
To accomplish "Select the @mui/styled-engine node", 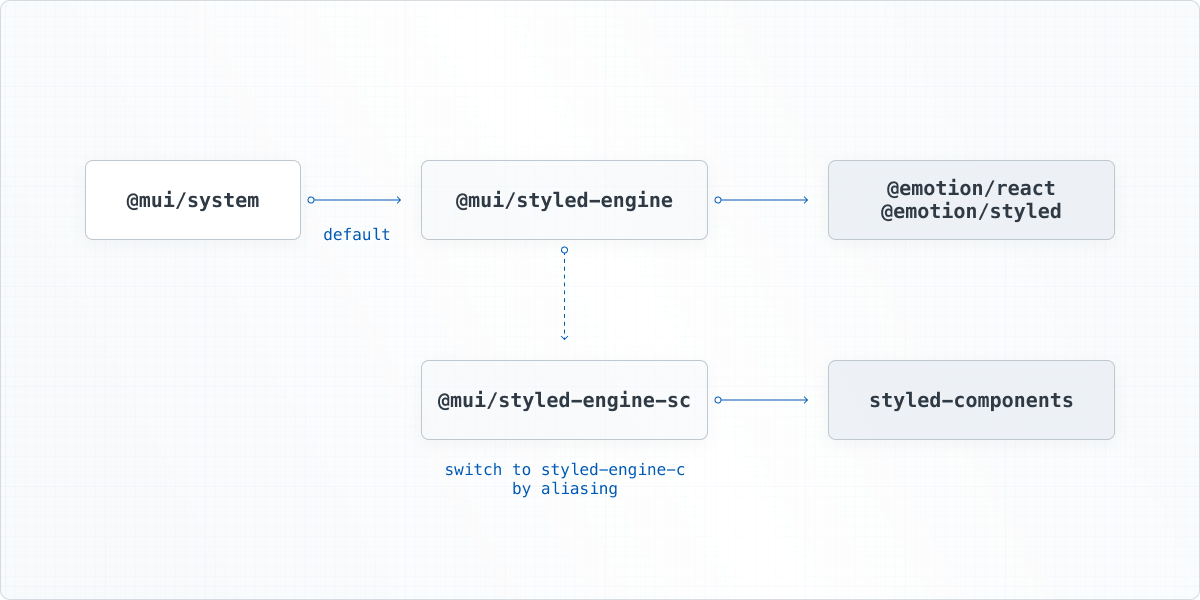I will pyautogui.click(x=564, y=199).
